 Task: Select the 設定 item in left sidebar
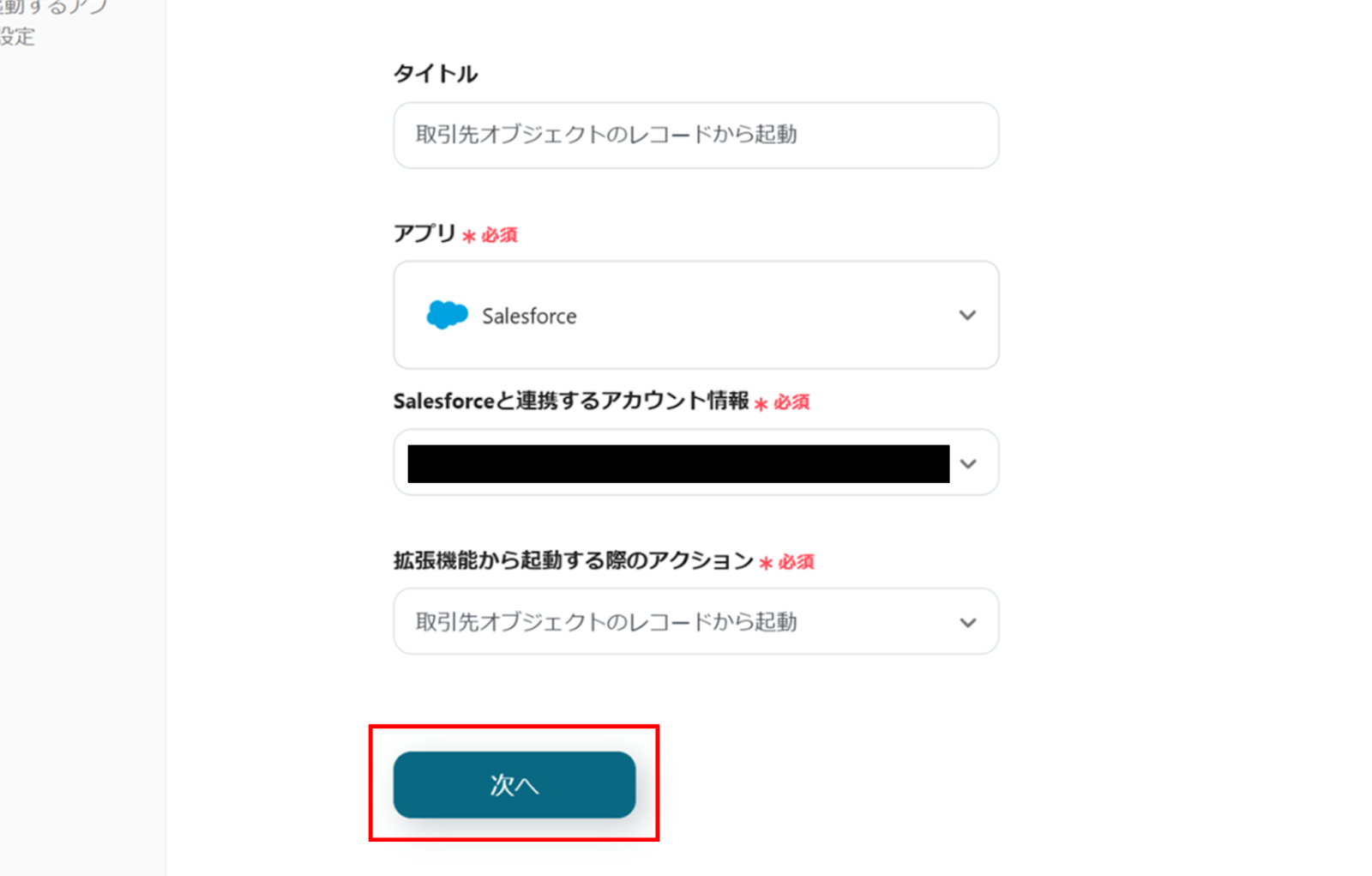(17, 37)
